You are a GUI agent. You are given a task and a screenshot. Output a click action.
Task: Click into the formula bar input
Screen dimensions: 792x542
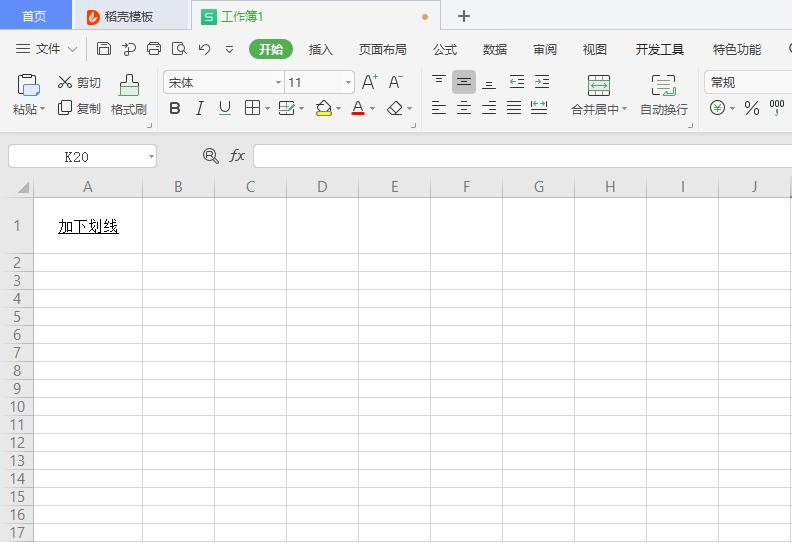point(522,156)
